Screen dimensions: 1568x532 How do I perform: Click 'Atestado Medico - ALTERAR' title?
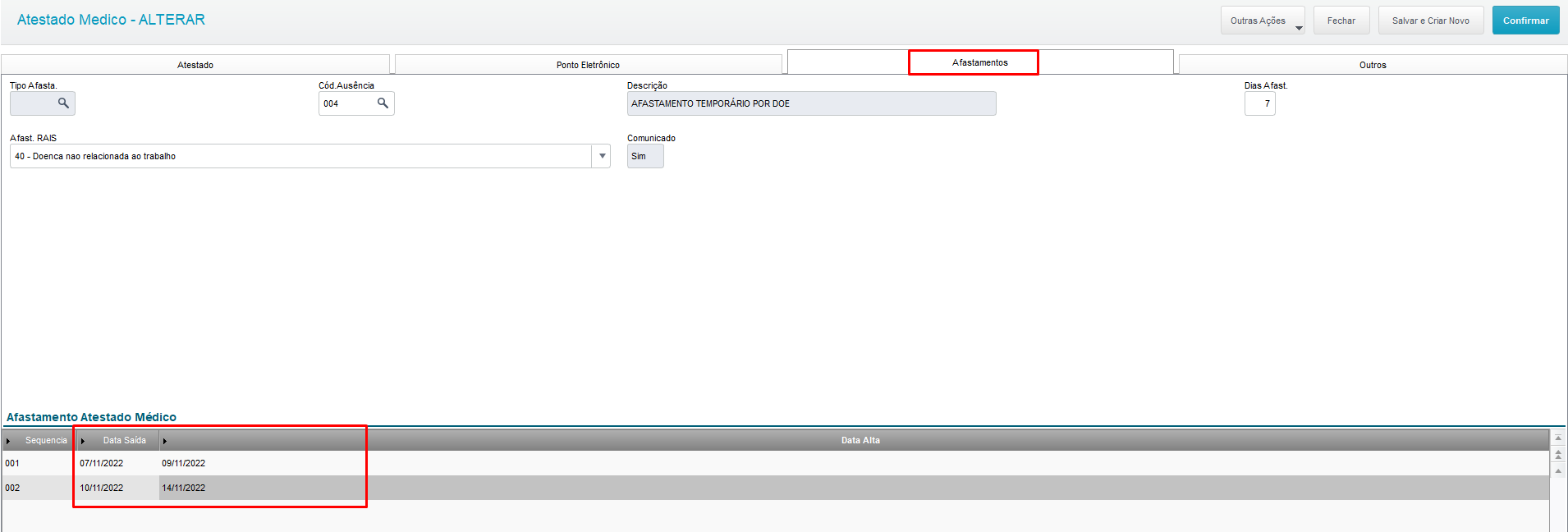click(x=111, y=20)
